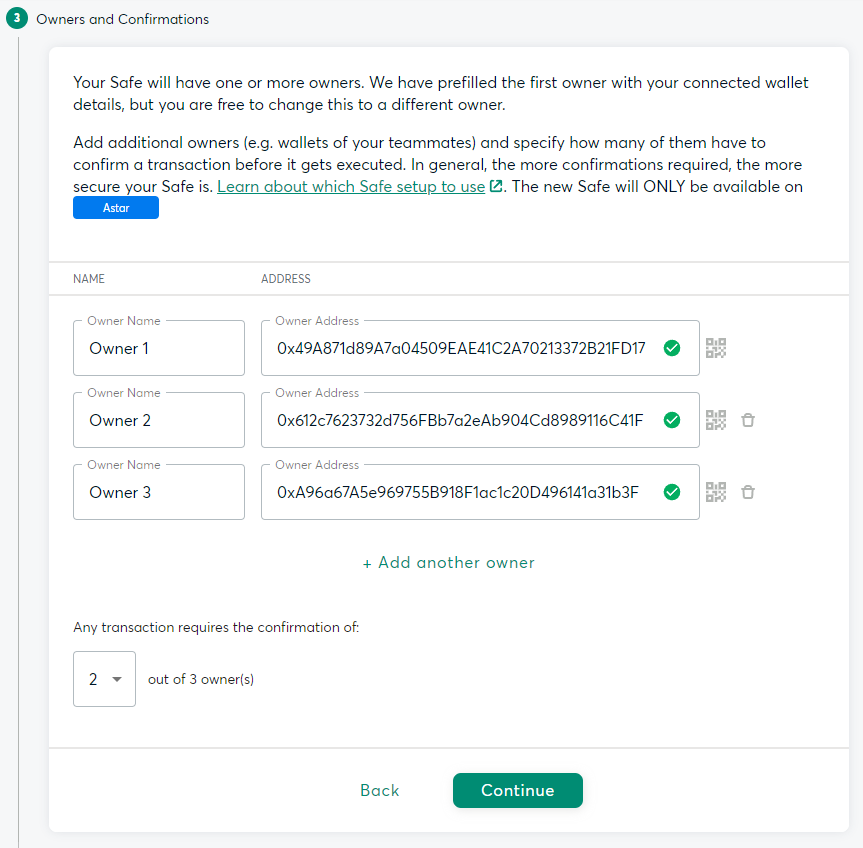Image resolution: width=863 pixels, height=848 pixels.
Task: Open the required confirmations dropdown
Action: 104,679
